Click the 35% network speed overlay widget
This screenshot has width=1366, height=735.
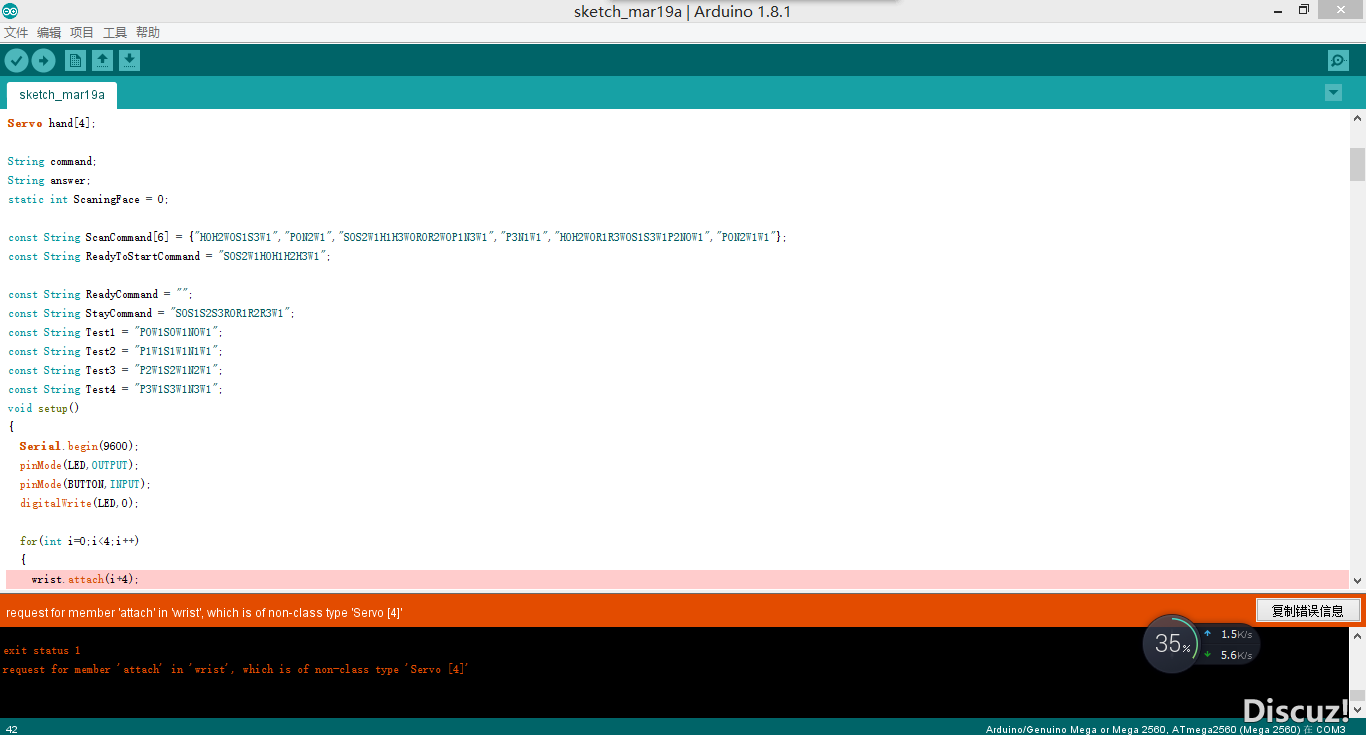[x=1171, y=644]
